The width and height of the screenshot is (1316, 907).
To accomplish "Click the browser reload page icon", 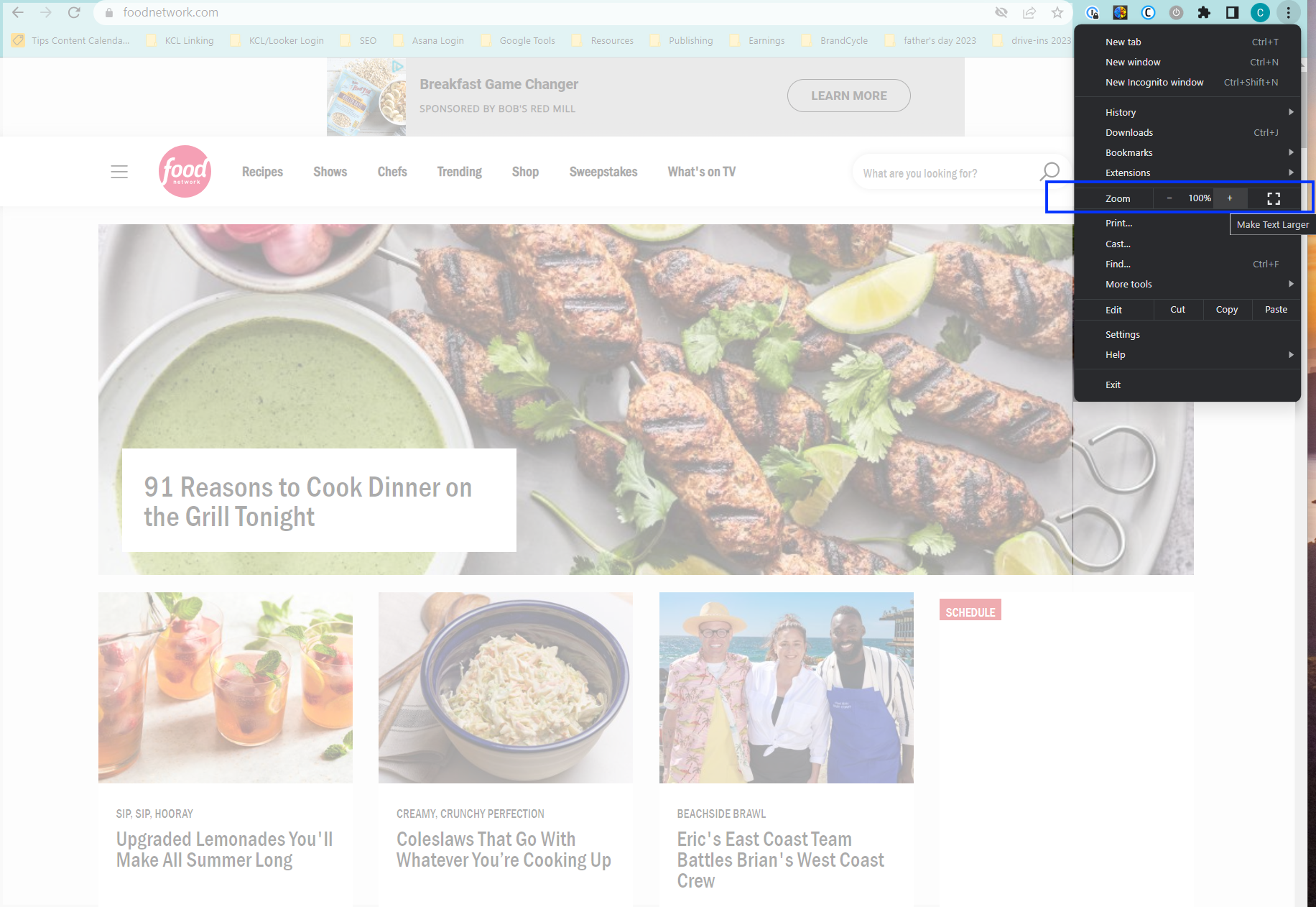I will (74, 12).
